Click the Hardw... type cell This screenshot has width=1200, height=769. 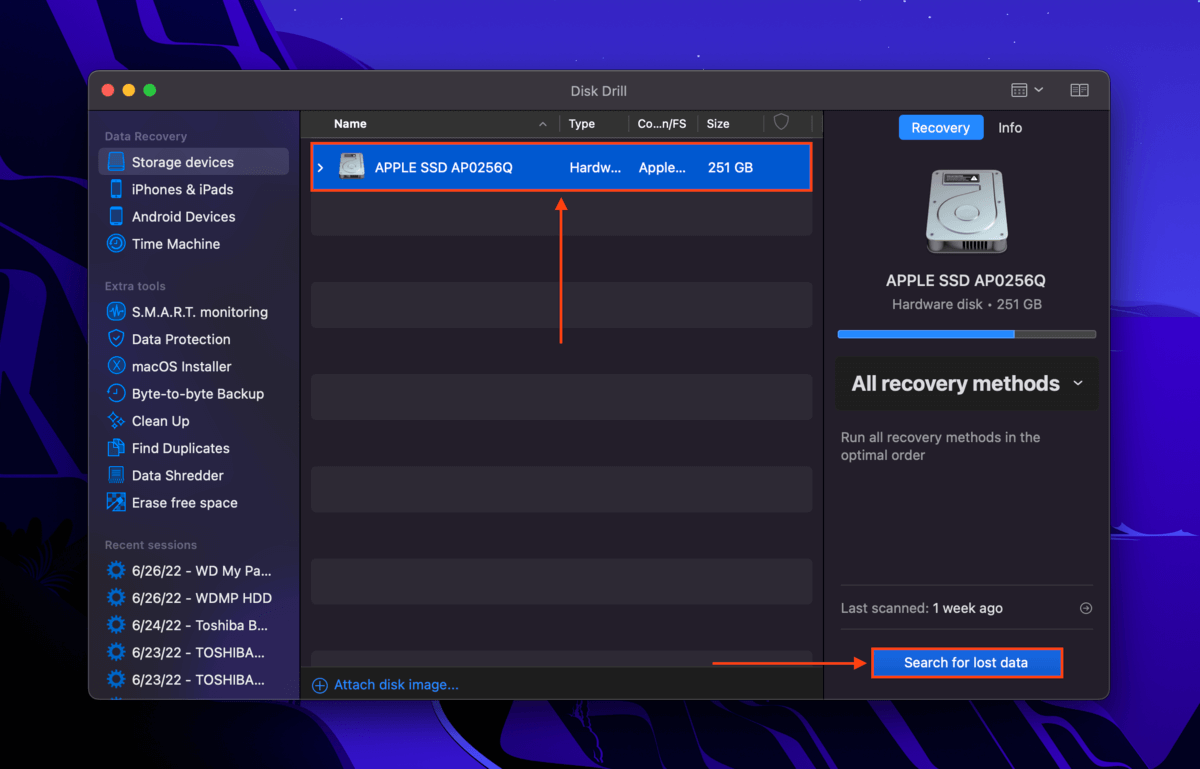tap(595, 168)
